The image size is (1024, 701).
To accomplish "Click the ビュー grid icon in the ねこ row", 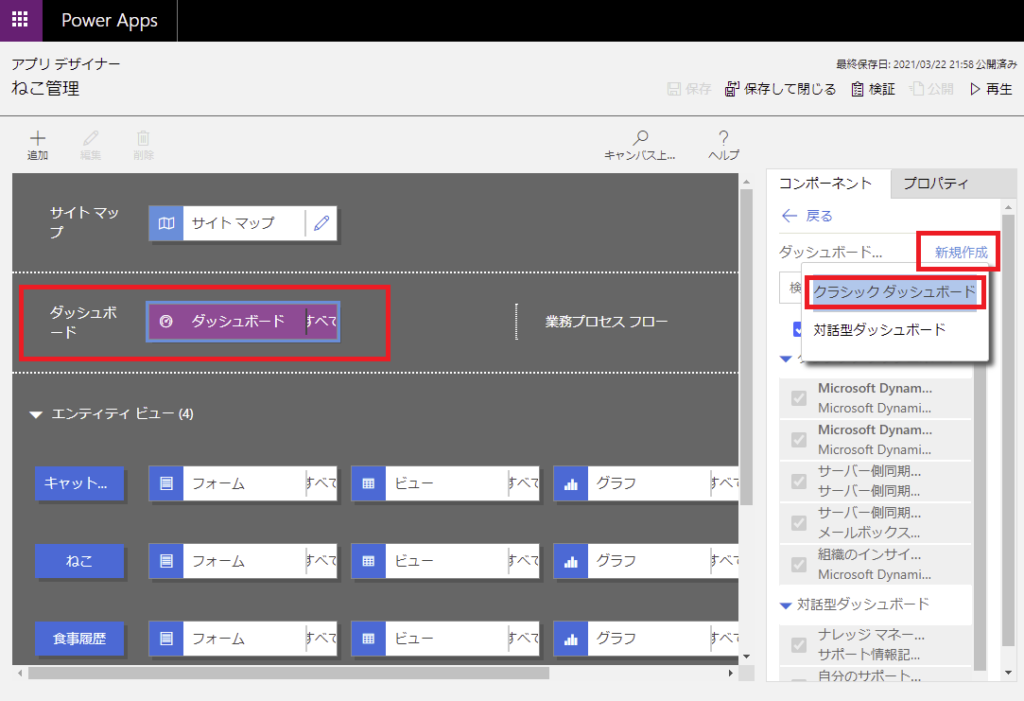I will [369, 561].
